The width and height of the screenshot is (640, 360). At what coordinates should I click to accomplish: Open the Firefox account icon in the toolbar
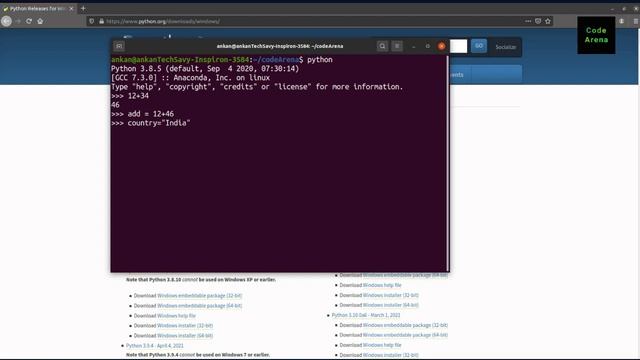(622, 21)
